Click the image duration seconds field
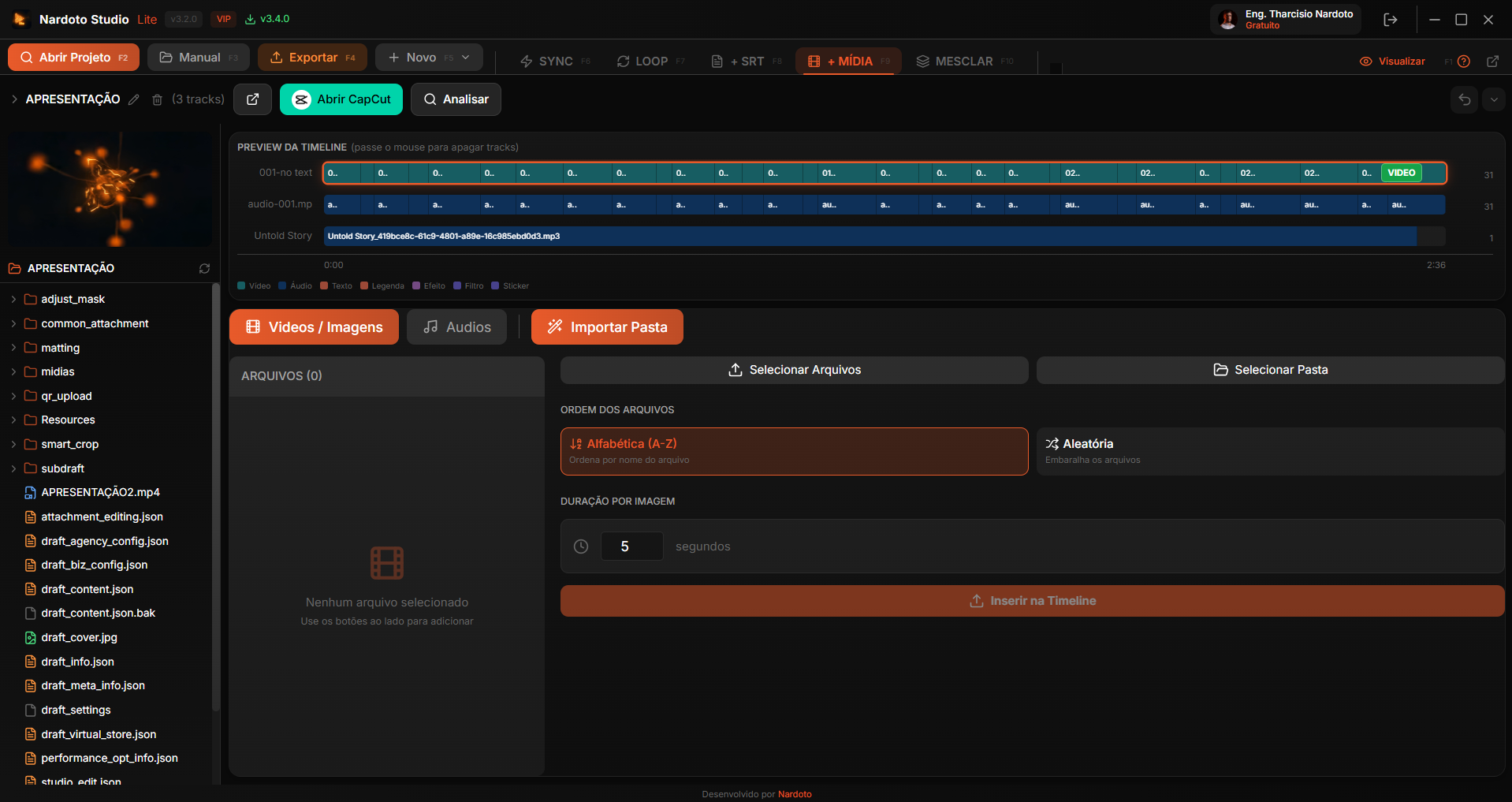Viewport: 1512px width, 802px height. pos(631,546)
